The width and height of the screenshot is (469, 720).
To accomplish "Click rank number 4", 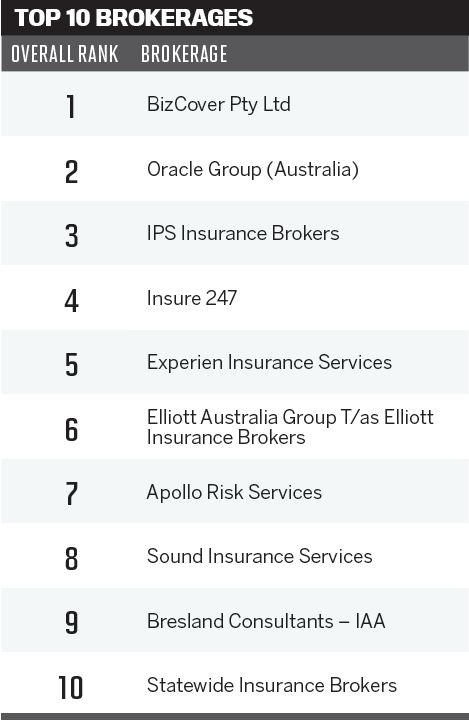I will pos(71,301).
